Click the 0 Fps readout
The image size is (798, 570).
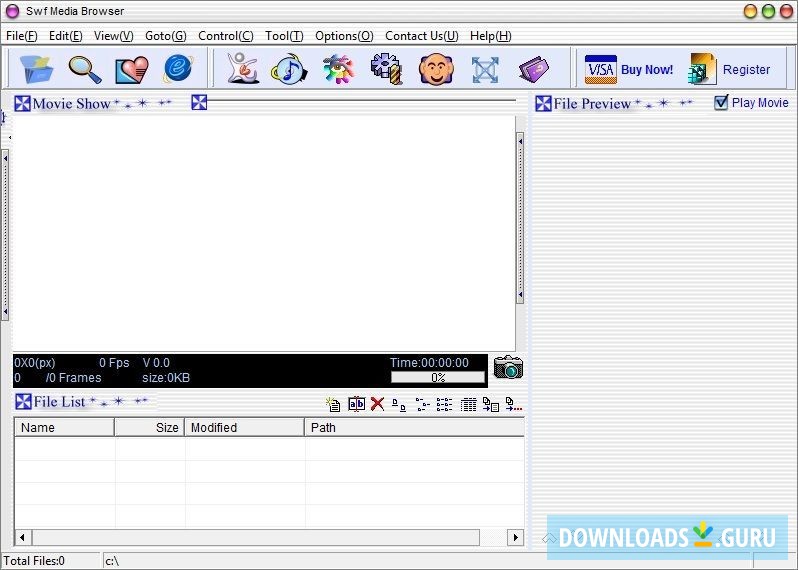[x=114, y=362]
